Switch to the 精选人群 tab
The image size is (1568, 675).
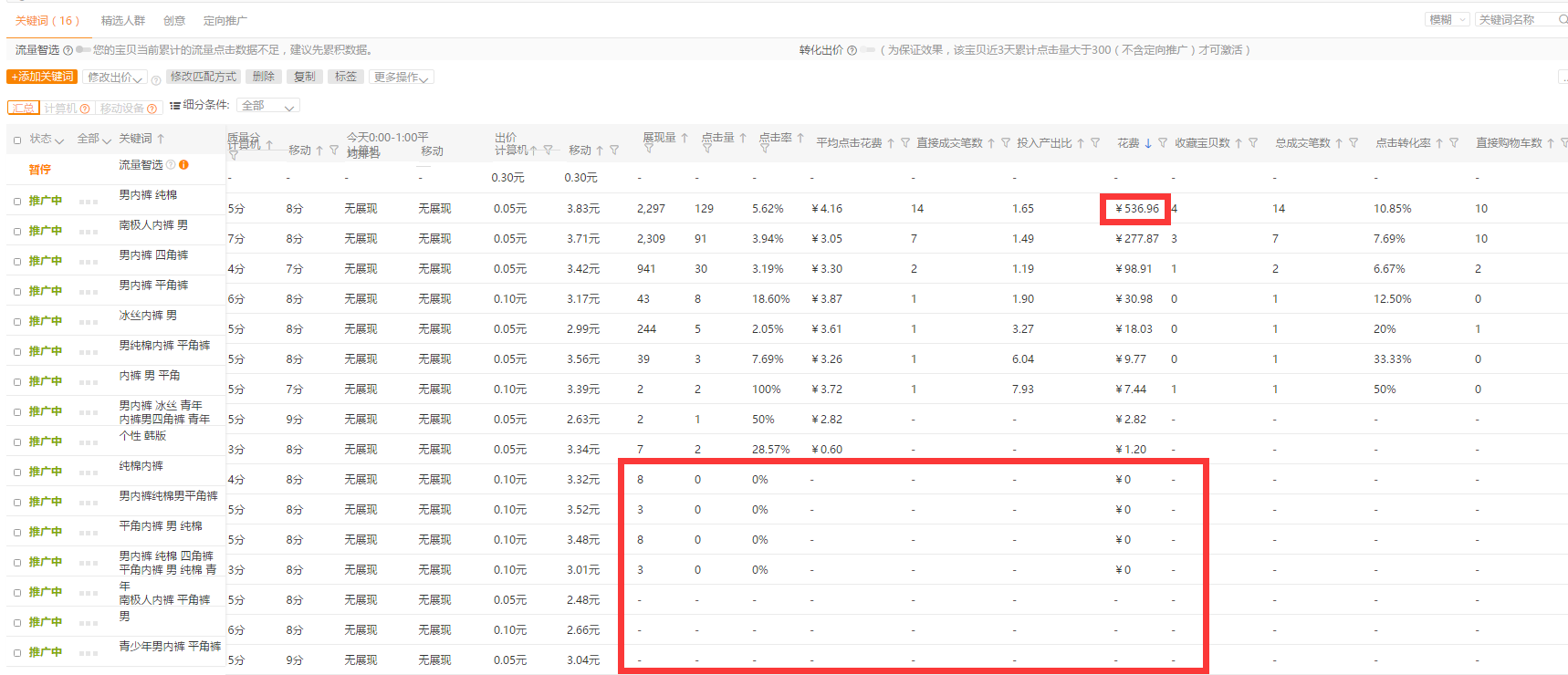pos(123,20)
